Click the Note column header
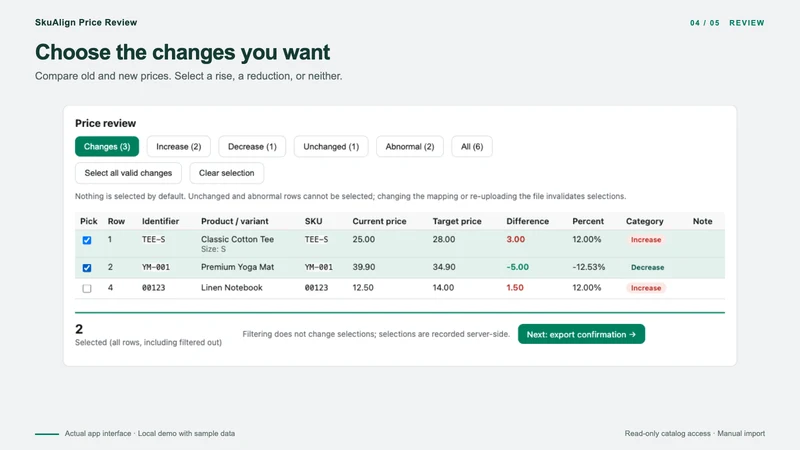This screenshot has width=800, height=450. click(703, 221)
